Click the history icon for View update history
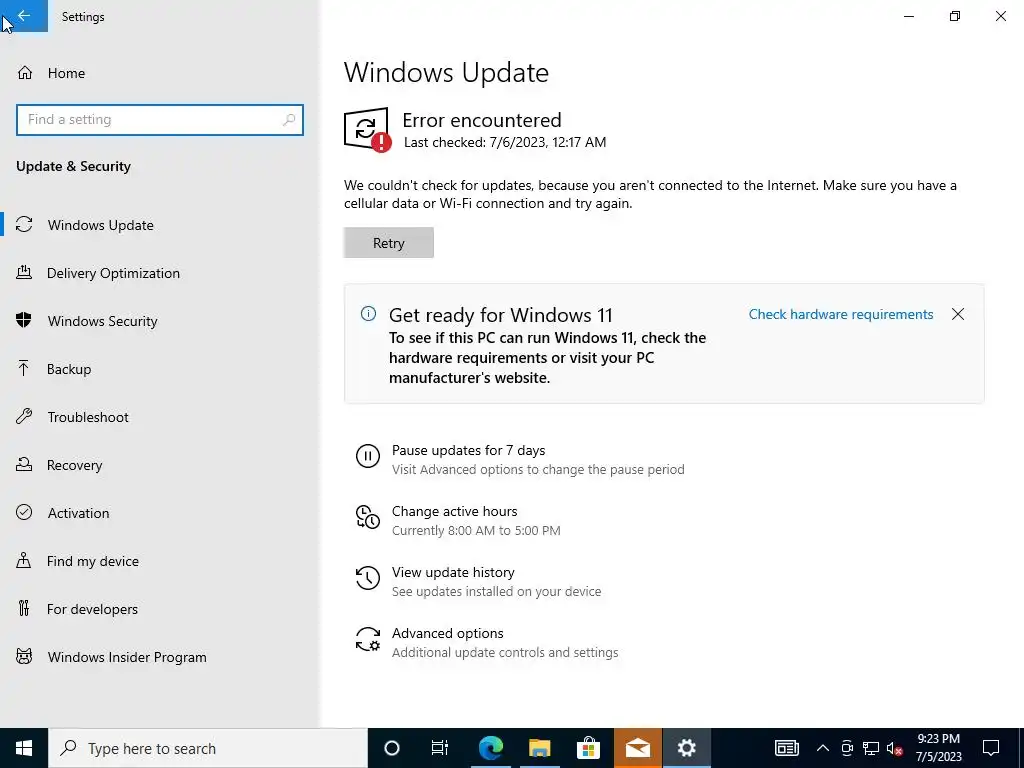Image resolution: width=1024 pixels, height=768 pixels. [368, 578]
